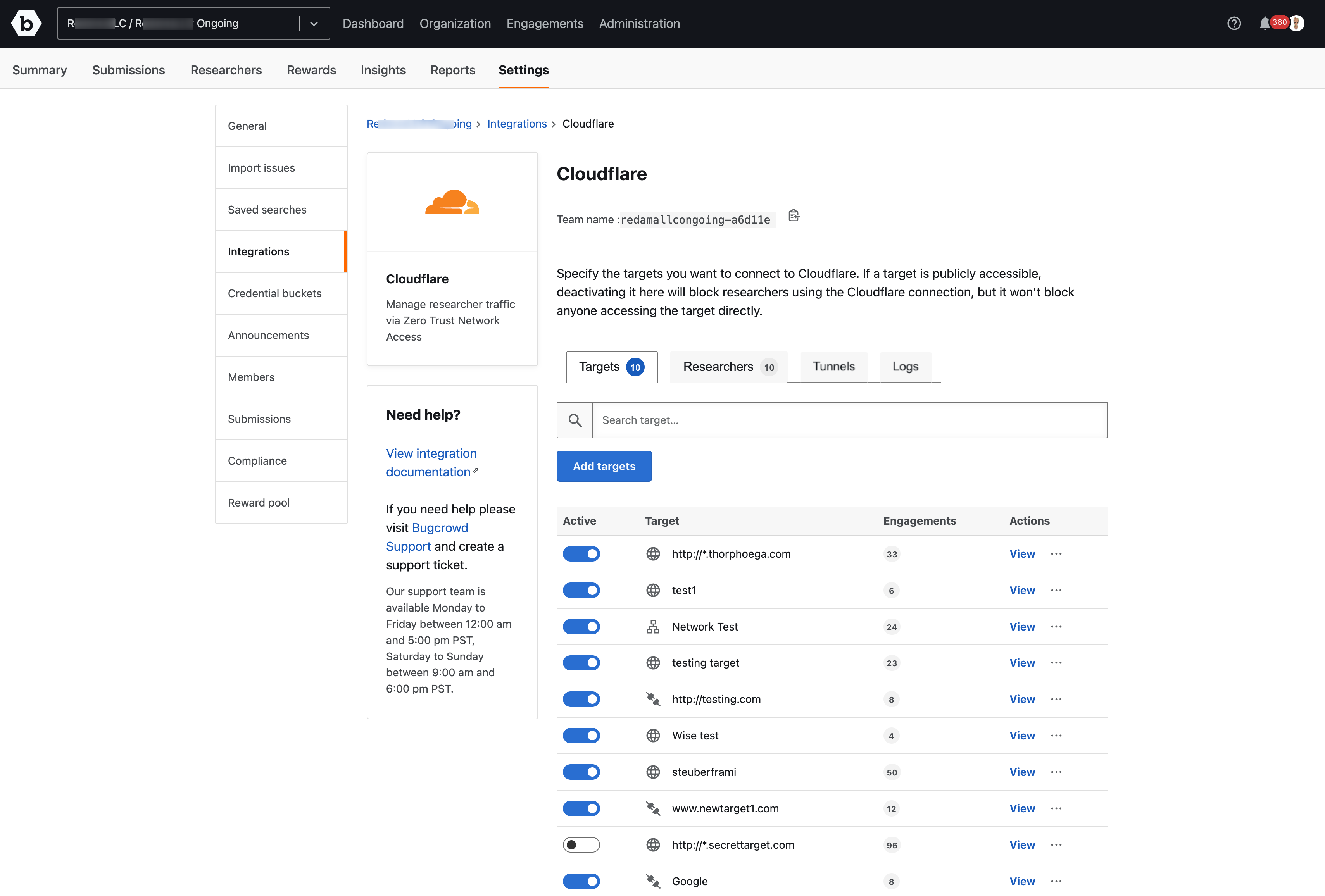The height and width of the screenshot is (896, 1325).
Task: Open more actions for http://*.secrettarget.com
Action: (1056, 845)
